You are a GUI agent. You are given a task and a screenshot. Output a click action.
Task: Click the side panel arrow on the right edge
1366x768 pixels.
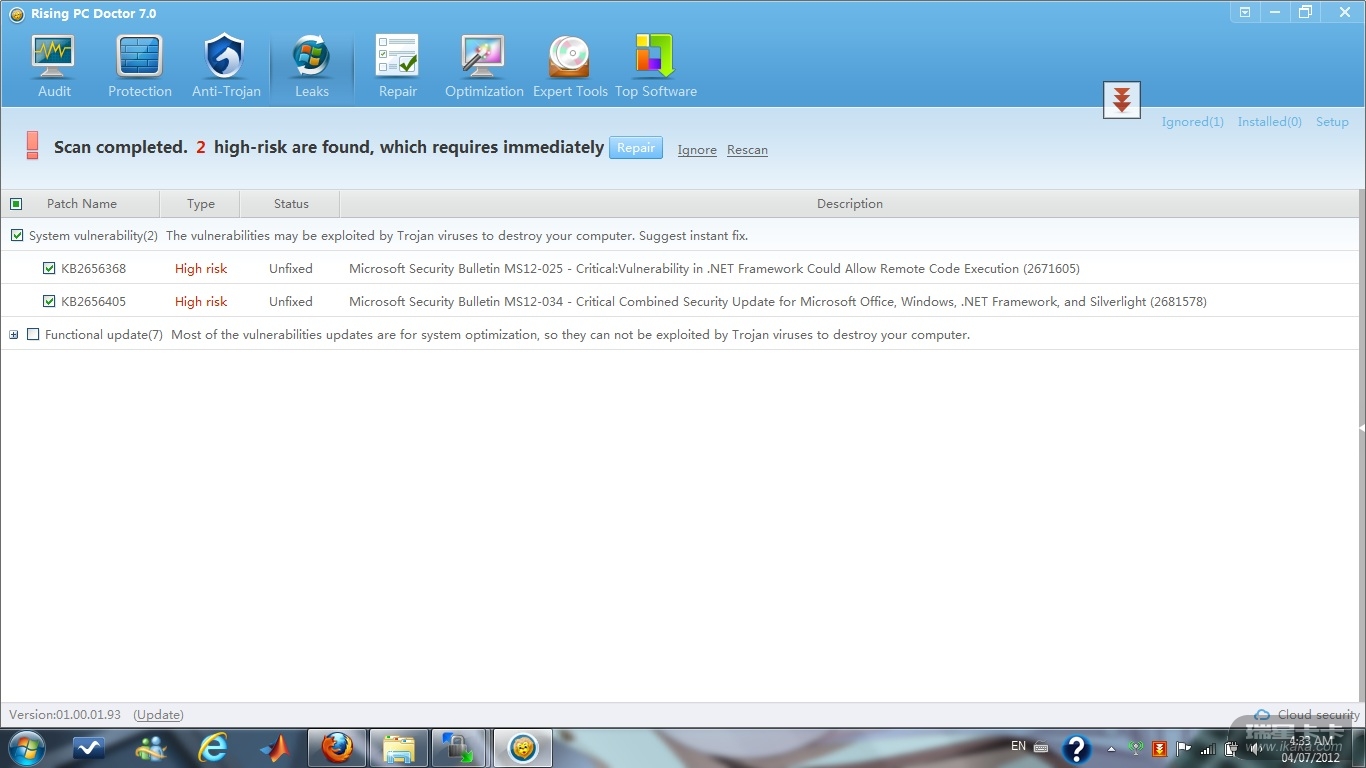pyautogui.click(x=1361, y=428)
